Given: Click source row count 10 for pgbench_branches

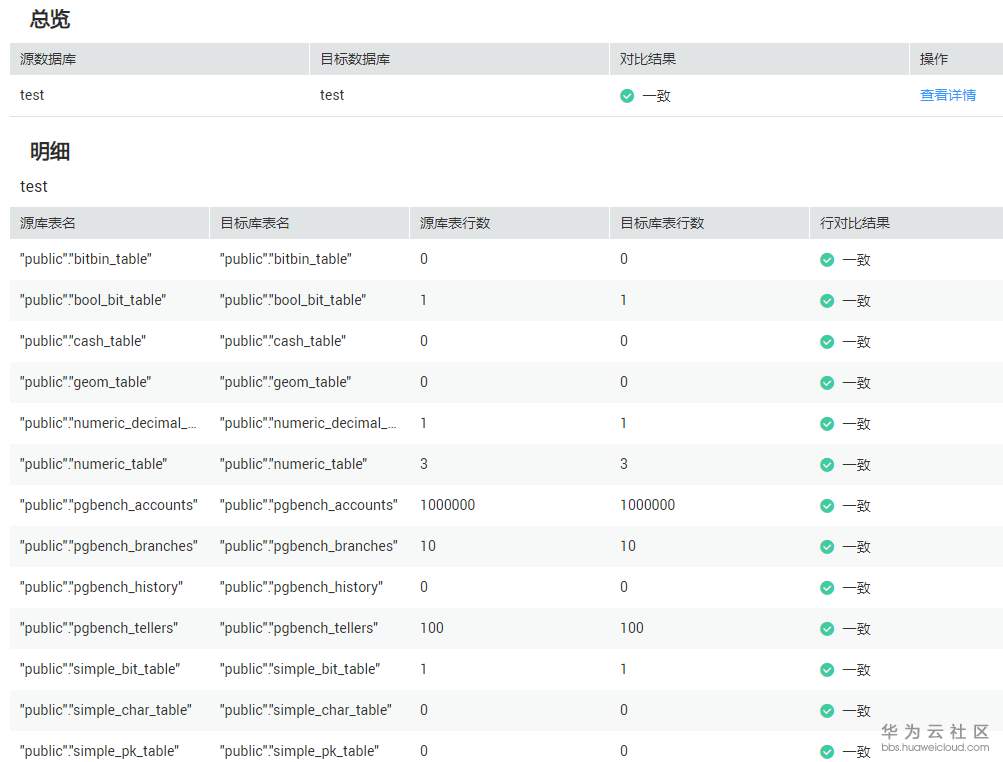Looking at the screenshot, I should [x=428, y=546].
